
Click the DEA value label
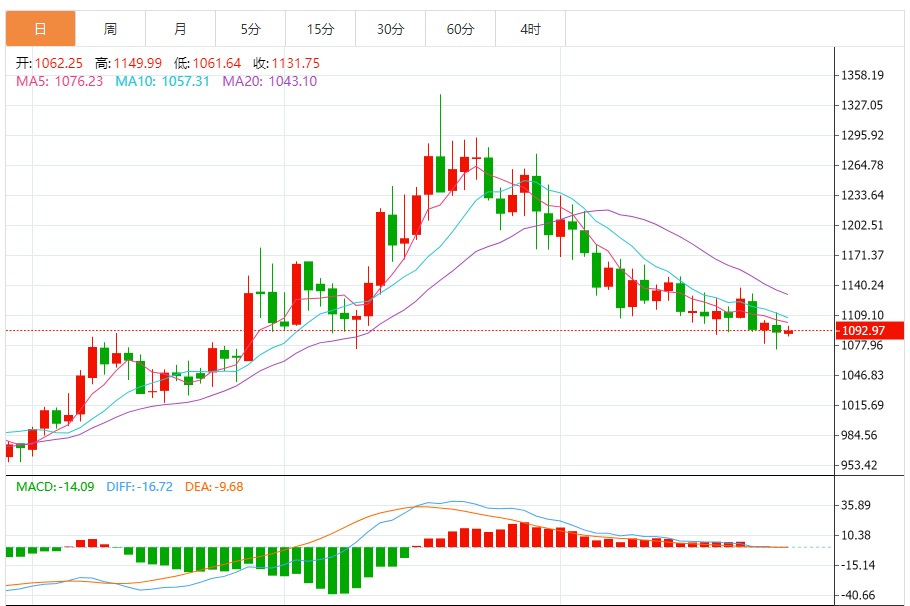(214, 486)
